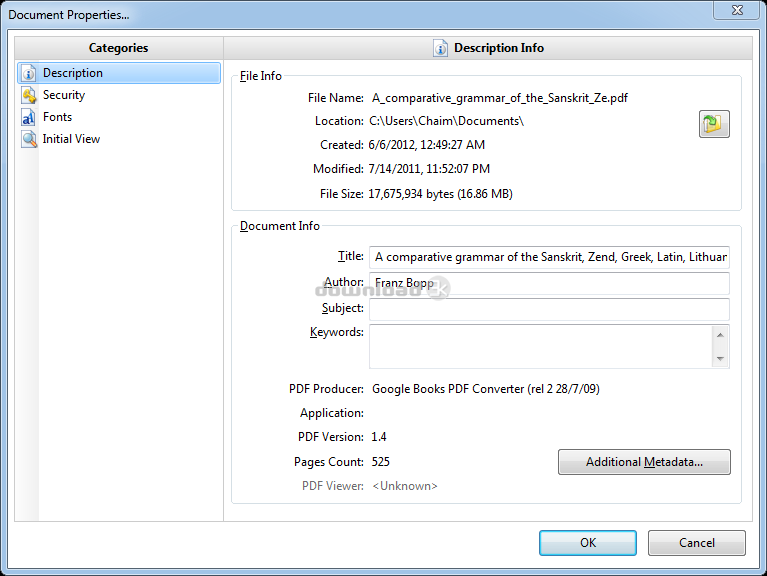
Task: Click the info icon beside Description Info header
Action: (x=440, y=48)
